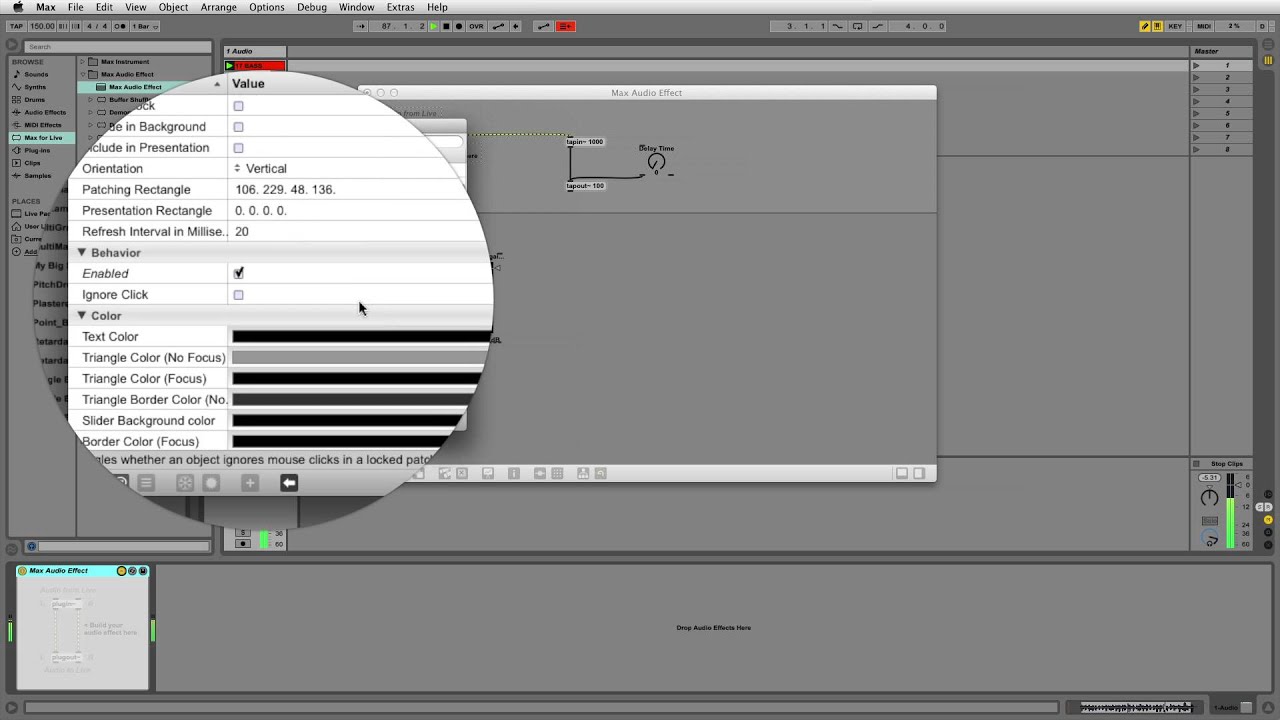Viewport: 1280px width, 720px height.
Task: Open the Object menu
Action: pos(173,7)
